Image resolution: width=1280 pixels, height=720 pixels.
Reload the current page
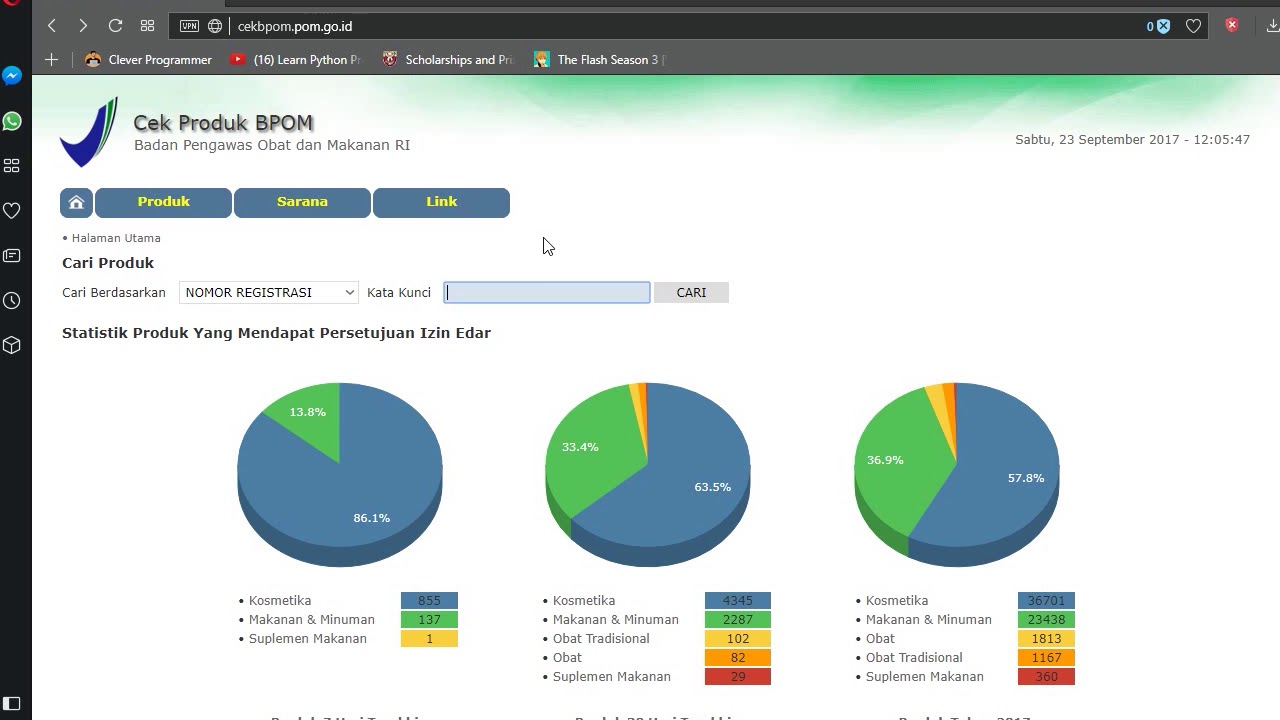pos(115,26)
